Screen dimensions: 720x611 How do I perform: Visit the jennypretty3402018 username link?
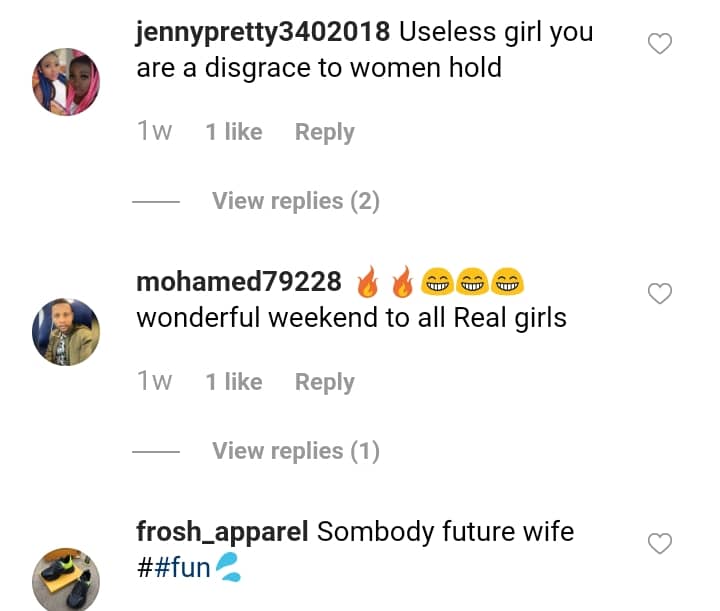tap(263, 32)
